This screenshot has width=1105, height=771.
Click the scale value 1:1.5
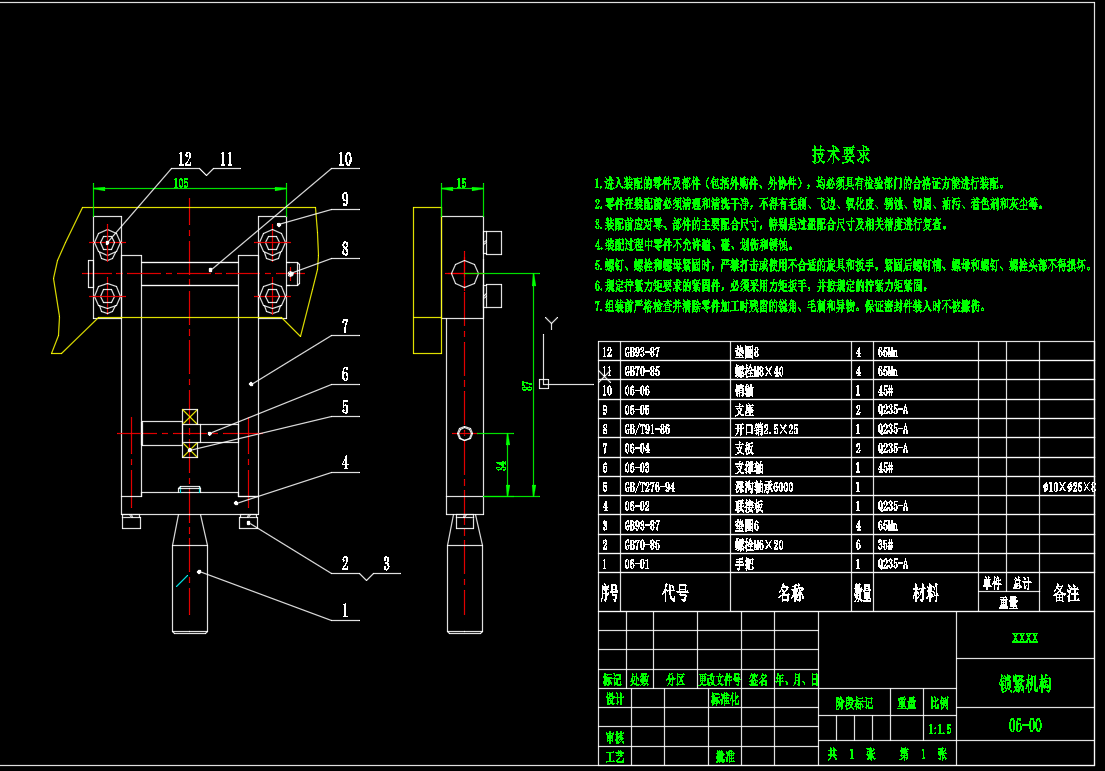click(x=939, y=730)
